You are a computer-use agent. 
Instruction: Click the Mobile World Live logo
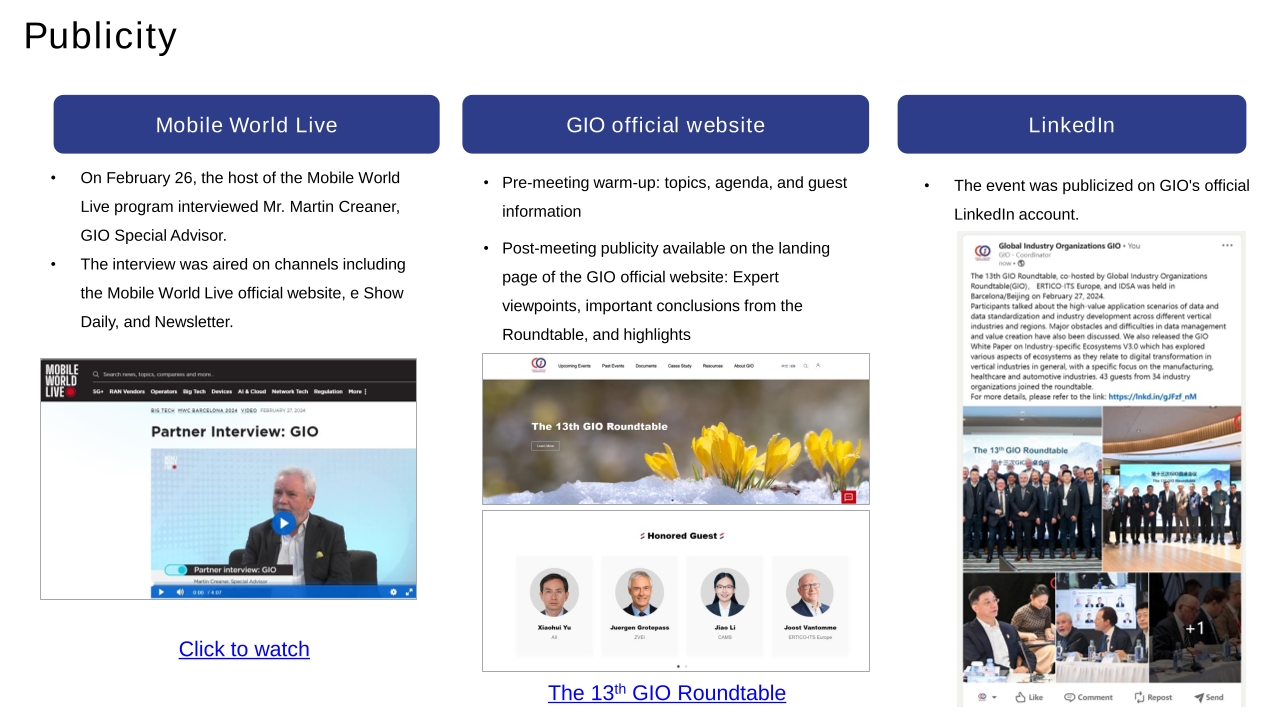(61, 381)
